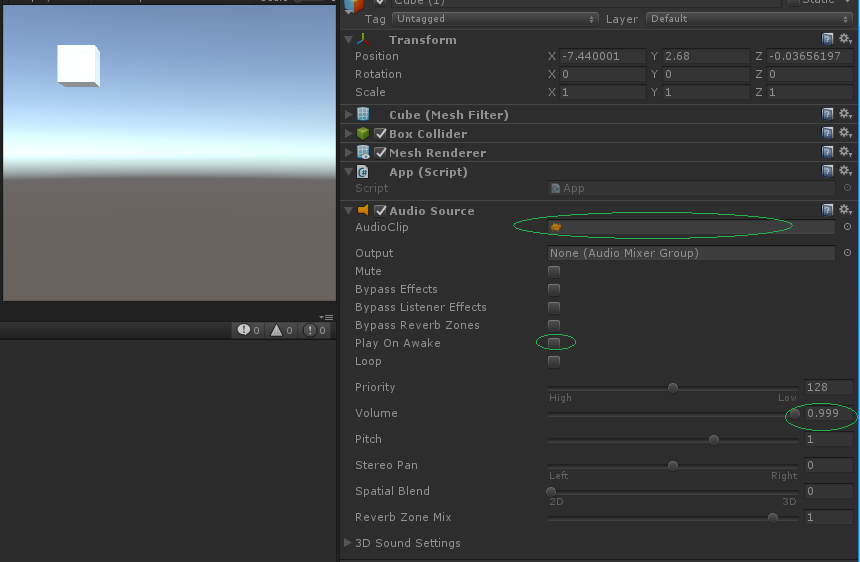Click the Script field object picker circle
This screenshot has width=860, height=562.
click(847, 188)
